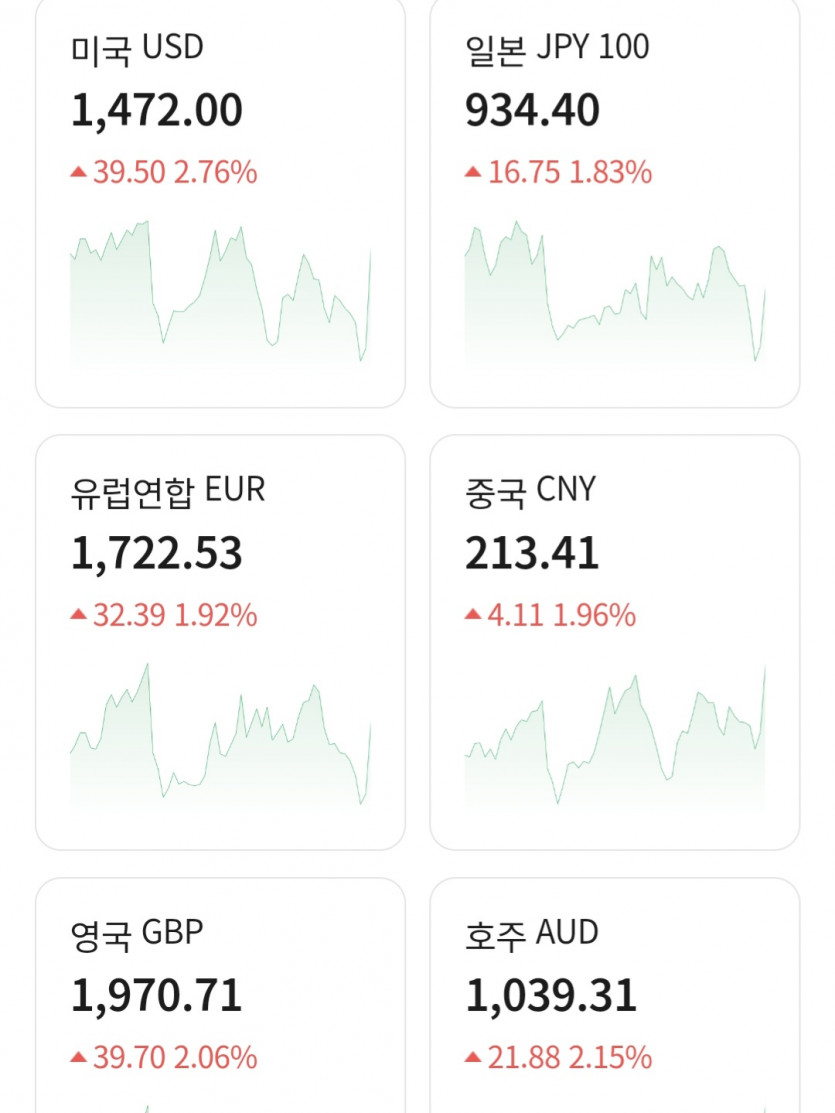Open the 호주 AUD title

point(532,933)
